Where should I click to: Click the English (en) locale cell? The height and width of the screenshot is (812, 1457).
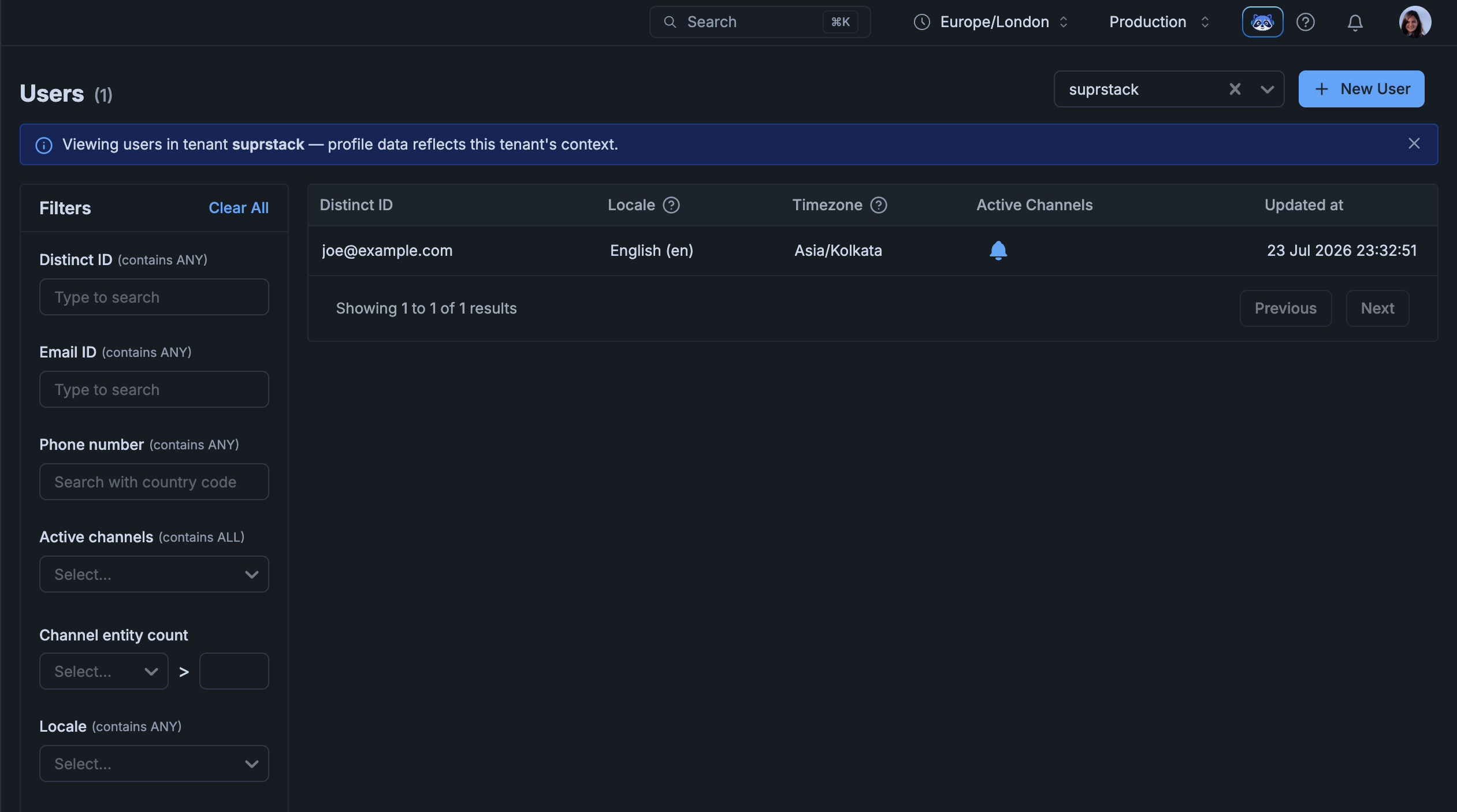[652, 251]
